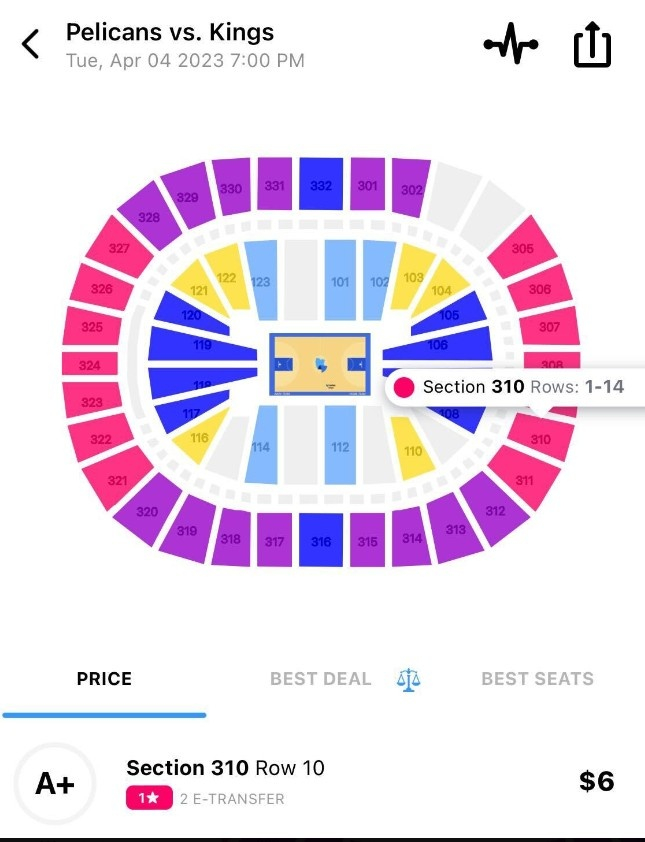
Task: Tap the Section 310 Rows 1-14 tooltip
Action: click(522, 387)
